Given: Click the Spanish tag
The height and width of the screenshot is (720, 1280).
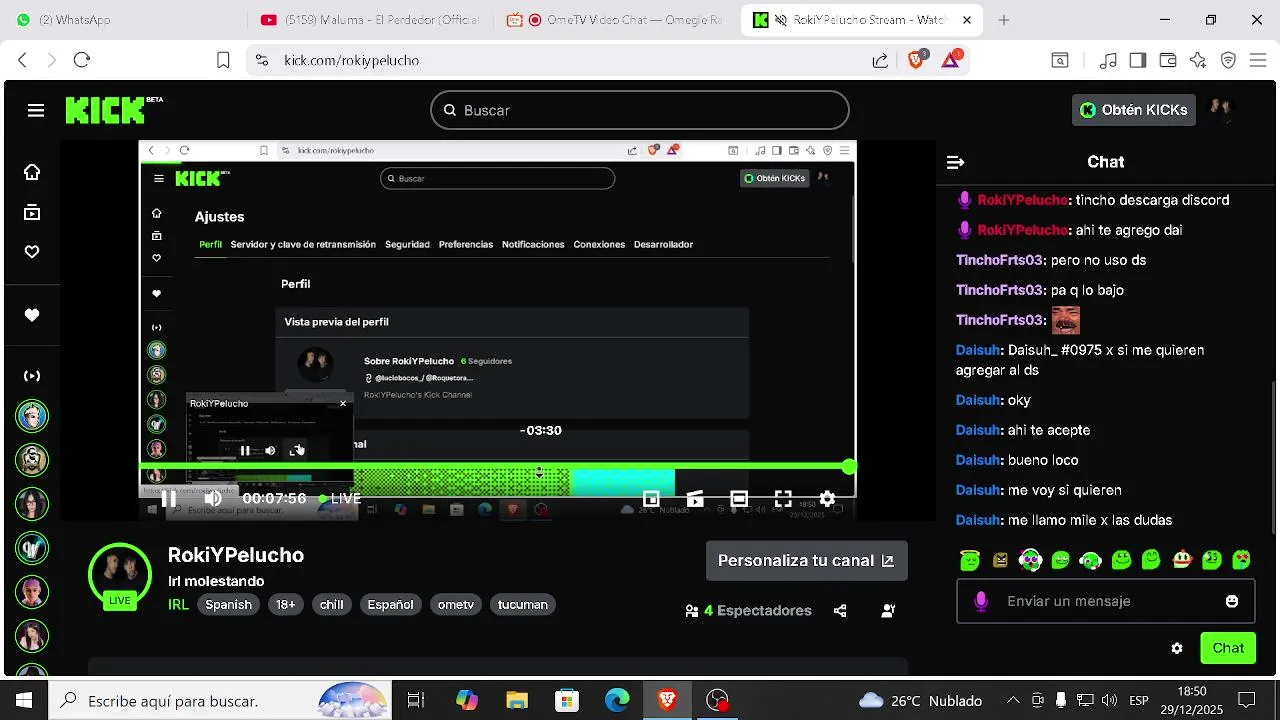Looking at the screenshot, I should (x=228, y=604).
